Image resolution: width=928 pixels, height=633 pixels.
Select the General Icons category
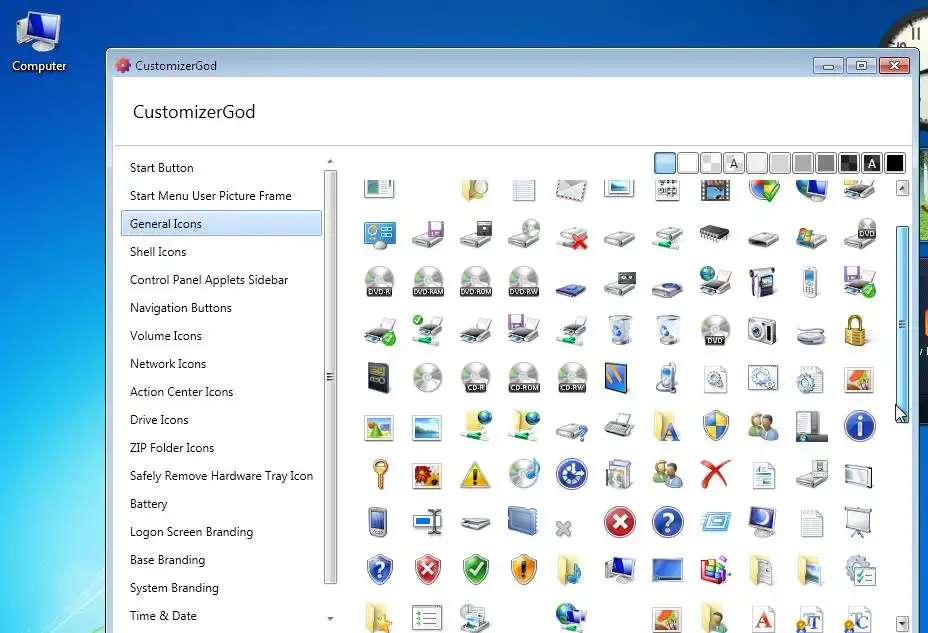[x=221, y=224]
